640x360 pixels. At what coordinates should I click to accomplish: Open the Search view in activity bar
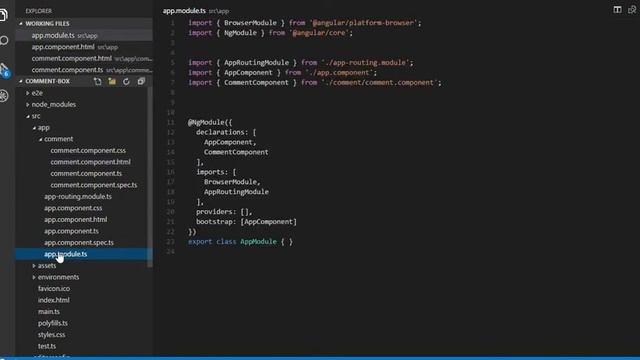pyautogui.click(x=4, y=40)
